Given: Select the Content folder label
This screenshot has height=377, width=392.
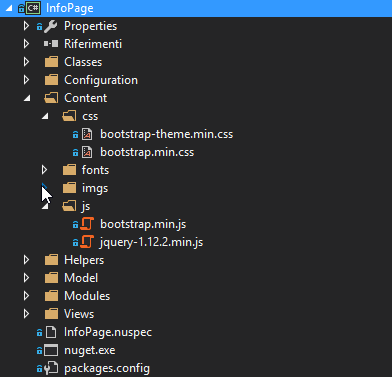Looking at the screenshot, I should click(x=86, y=98).
